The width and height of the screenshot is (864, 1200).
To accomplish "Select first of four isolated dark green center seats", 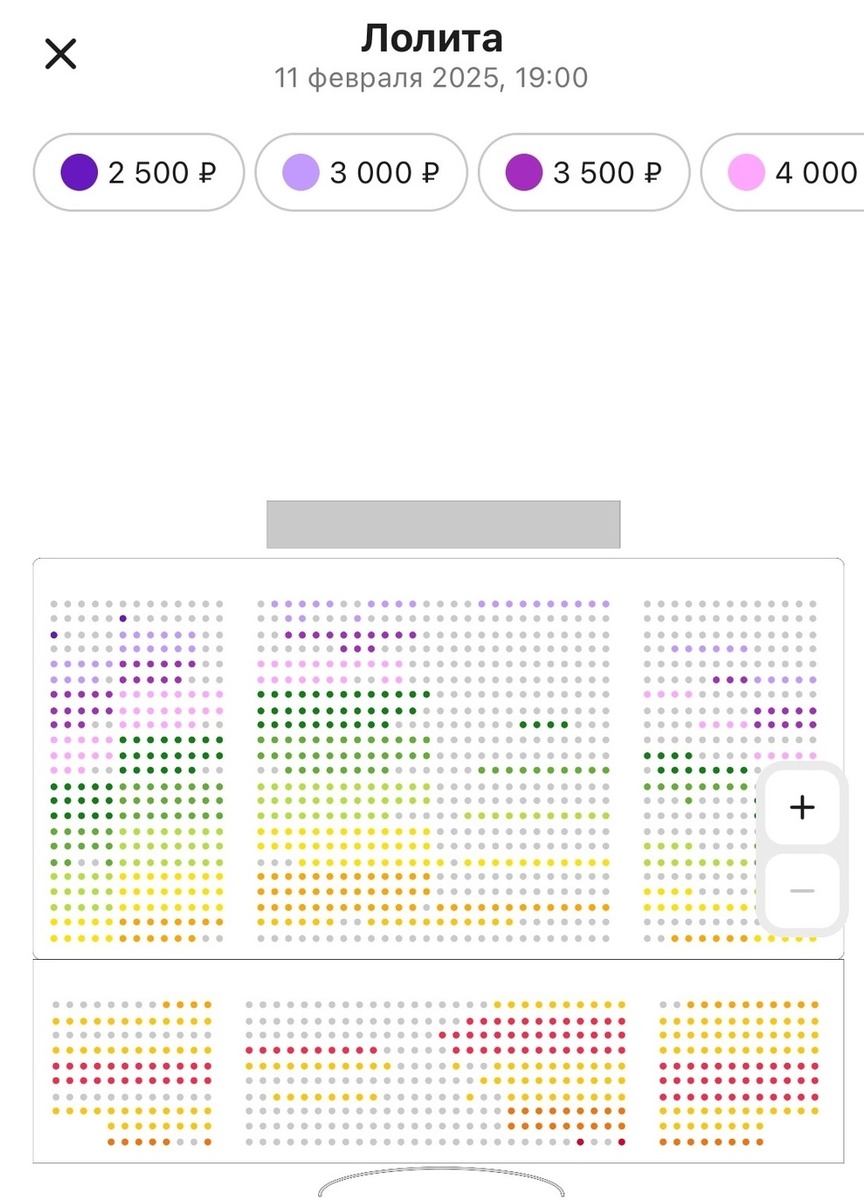I will (x=523, y=724).
